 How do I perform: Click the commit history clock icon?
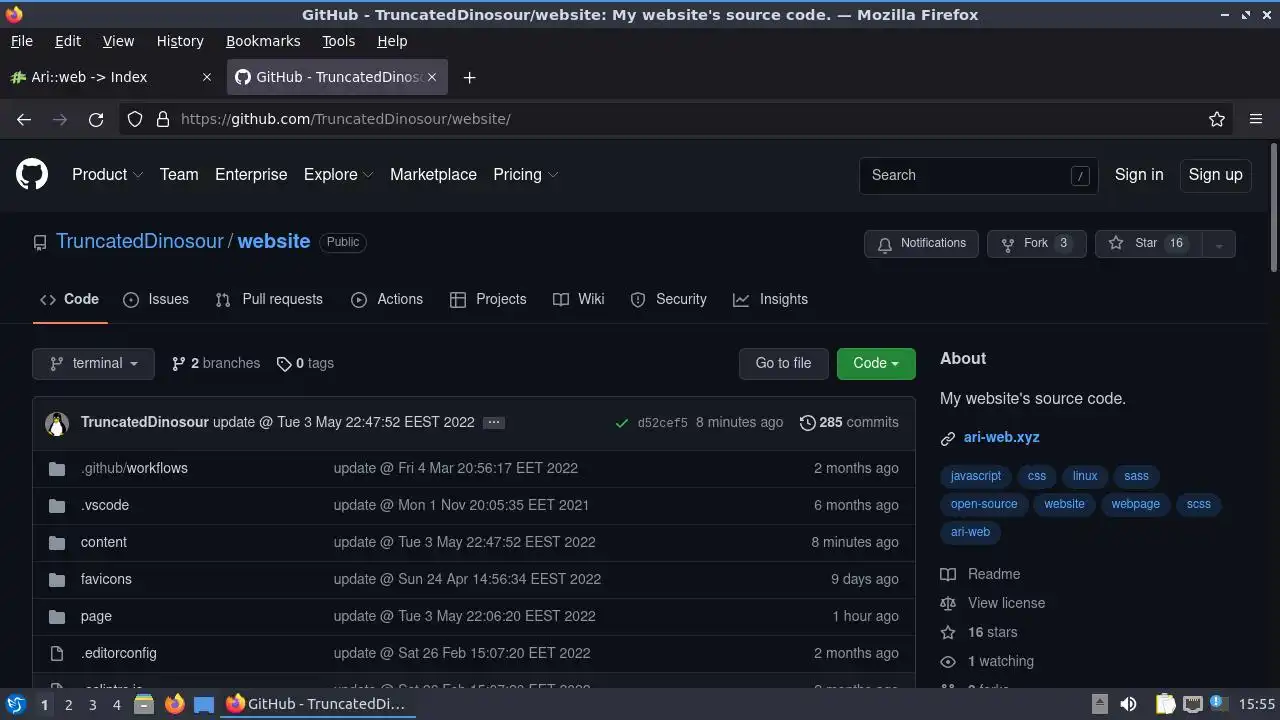[x=807, y=423]
